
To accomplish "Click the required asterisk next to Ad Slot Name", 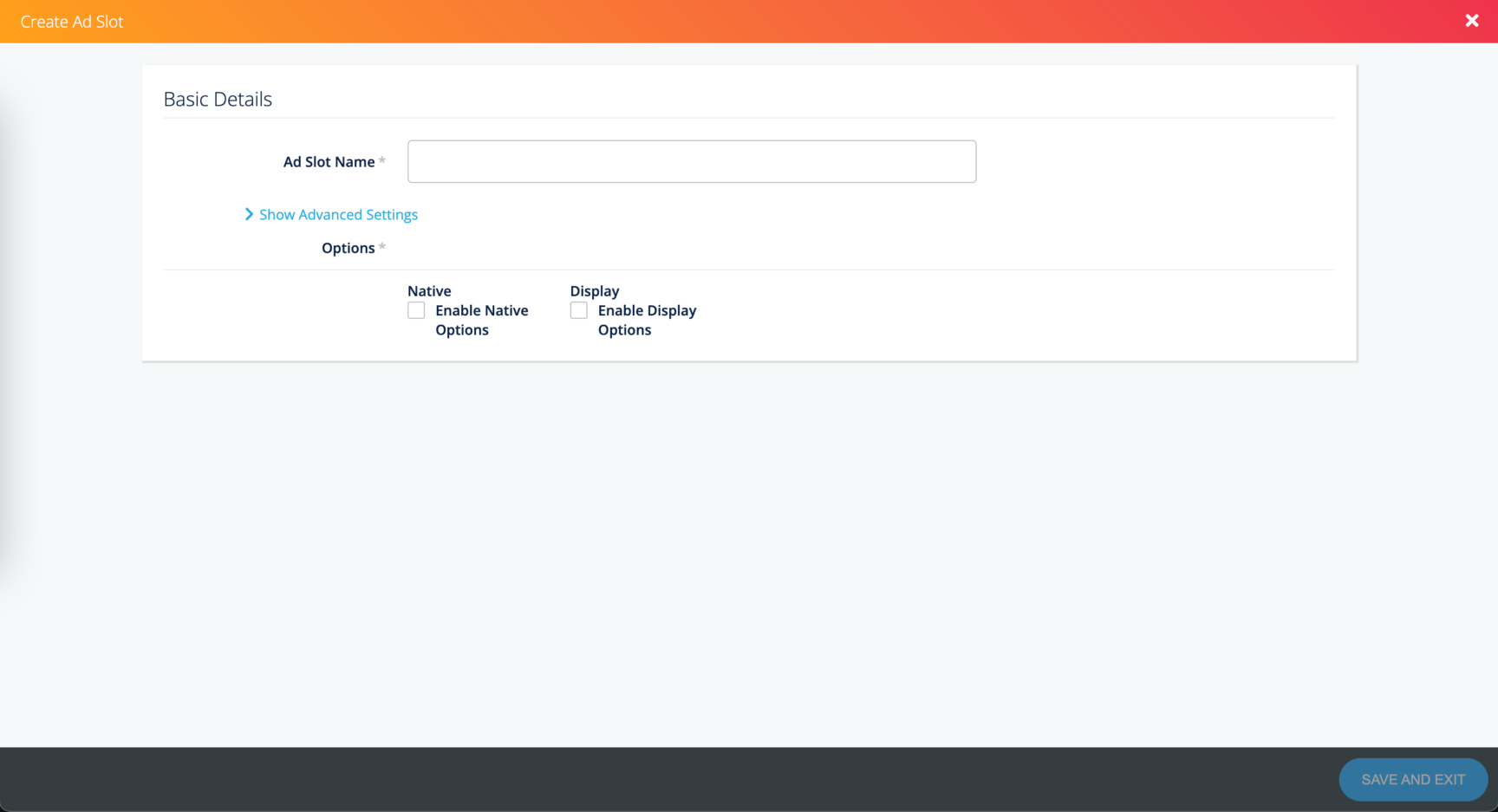I will coord(382,160).
